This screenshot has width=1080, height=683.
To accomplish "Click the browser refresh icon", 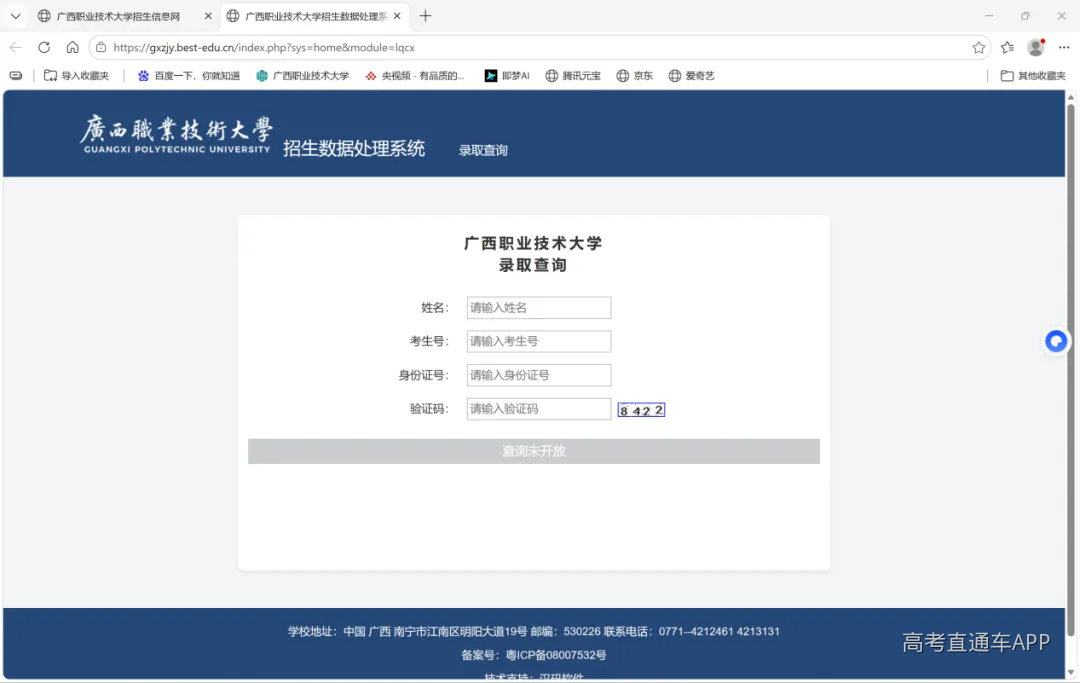I will (44, 48).
